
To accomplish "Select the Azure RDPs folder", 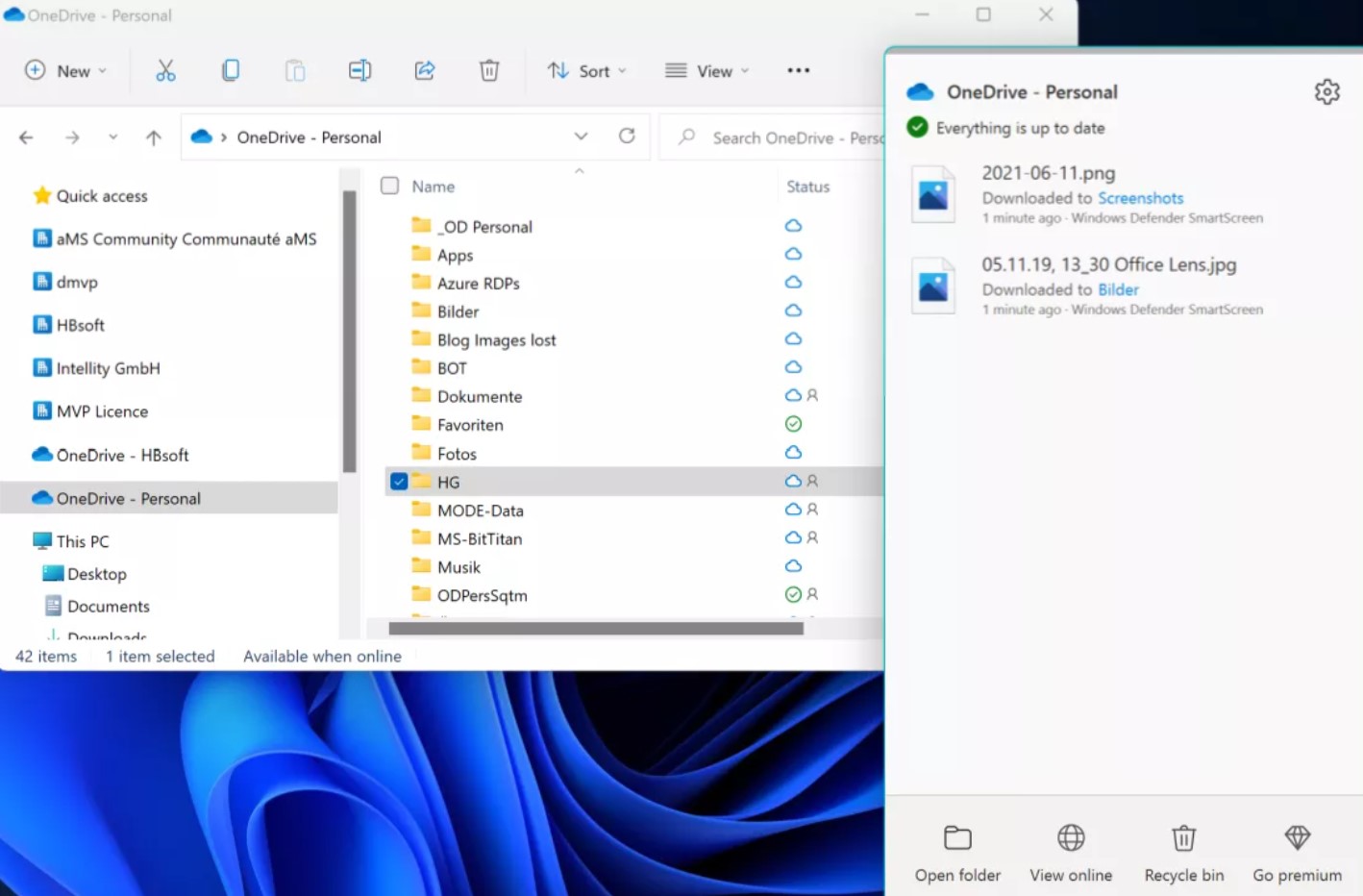I will click(x=478, y=283).
